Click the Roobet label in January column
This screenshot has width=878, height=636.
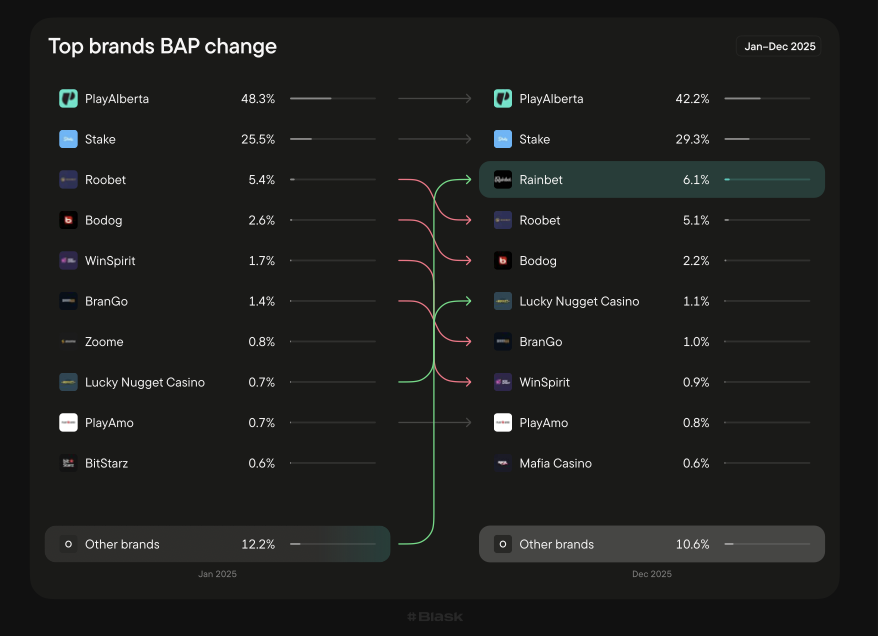pos(105,180)
